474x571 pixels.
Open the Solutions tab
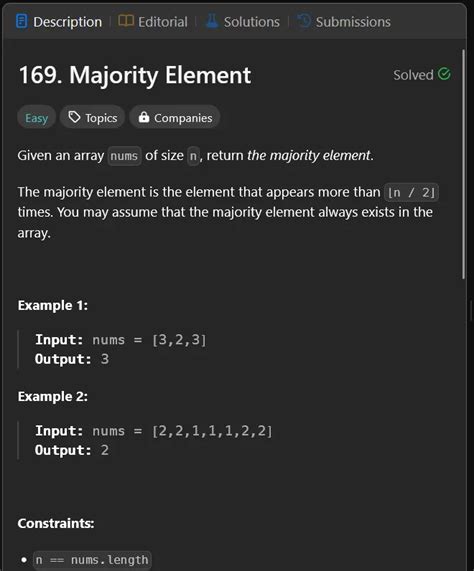243,21
